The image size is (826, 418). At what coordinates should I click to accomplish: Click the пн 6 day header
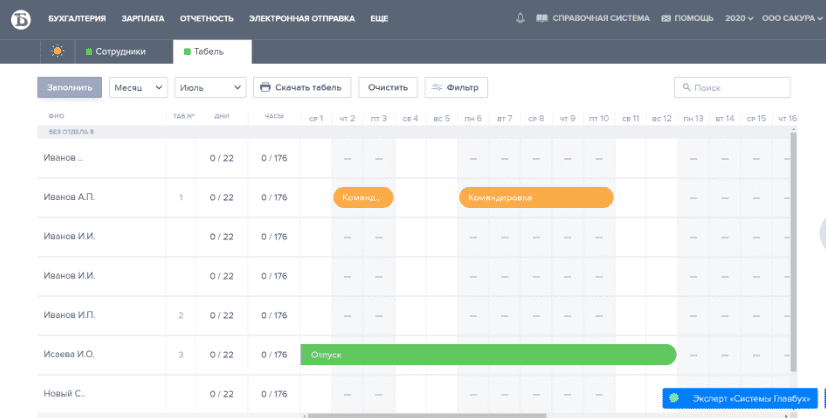(x=473, y=119)
